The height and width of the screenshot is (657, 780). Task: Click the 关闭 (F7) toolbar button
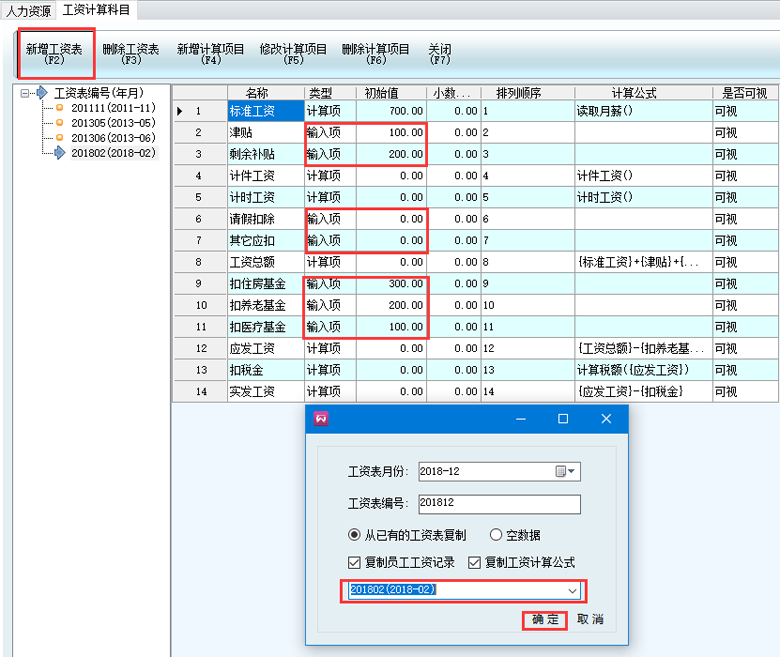[439, 53]
